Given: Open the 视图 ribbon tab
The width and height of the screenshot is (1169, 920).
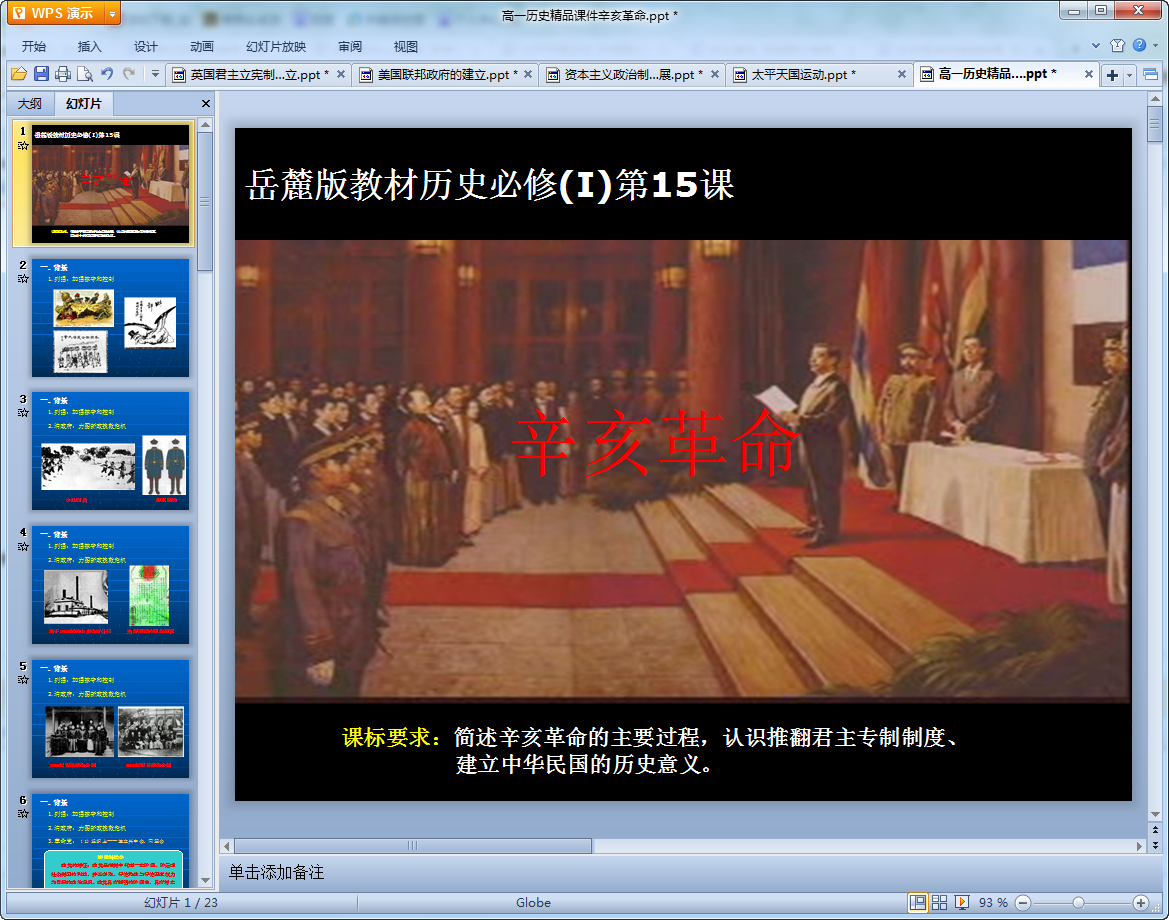Looking at the screenshot, I should point(406,46).
